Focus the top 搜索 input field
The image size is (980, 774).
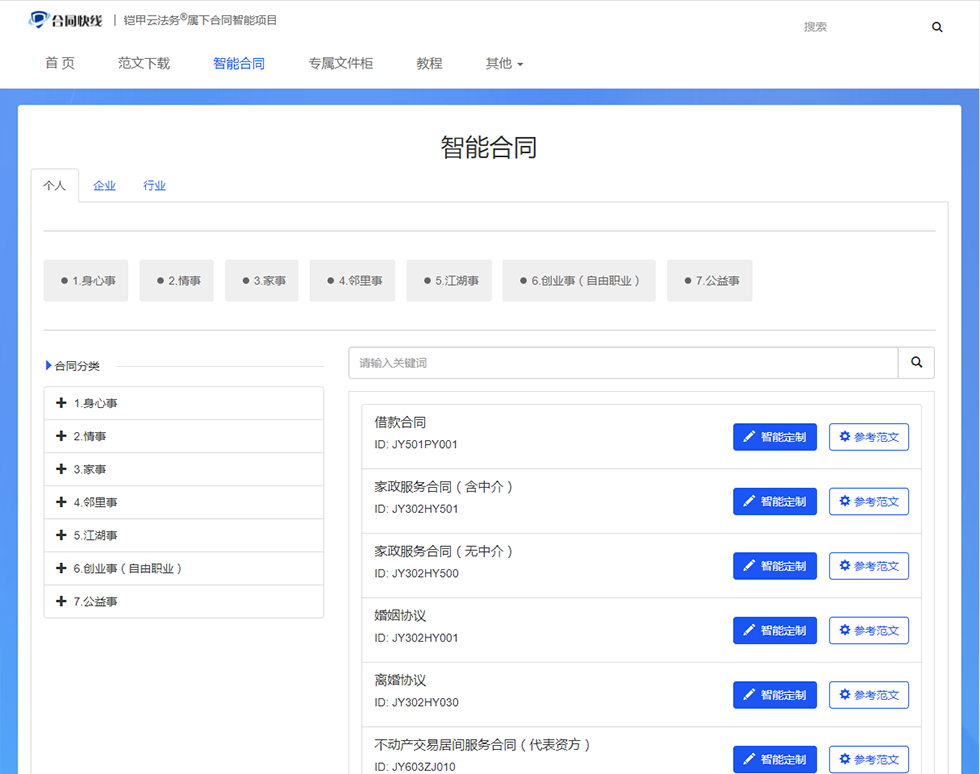pyautogui.click(x=859, y=27)
